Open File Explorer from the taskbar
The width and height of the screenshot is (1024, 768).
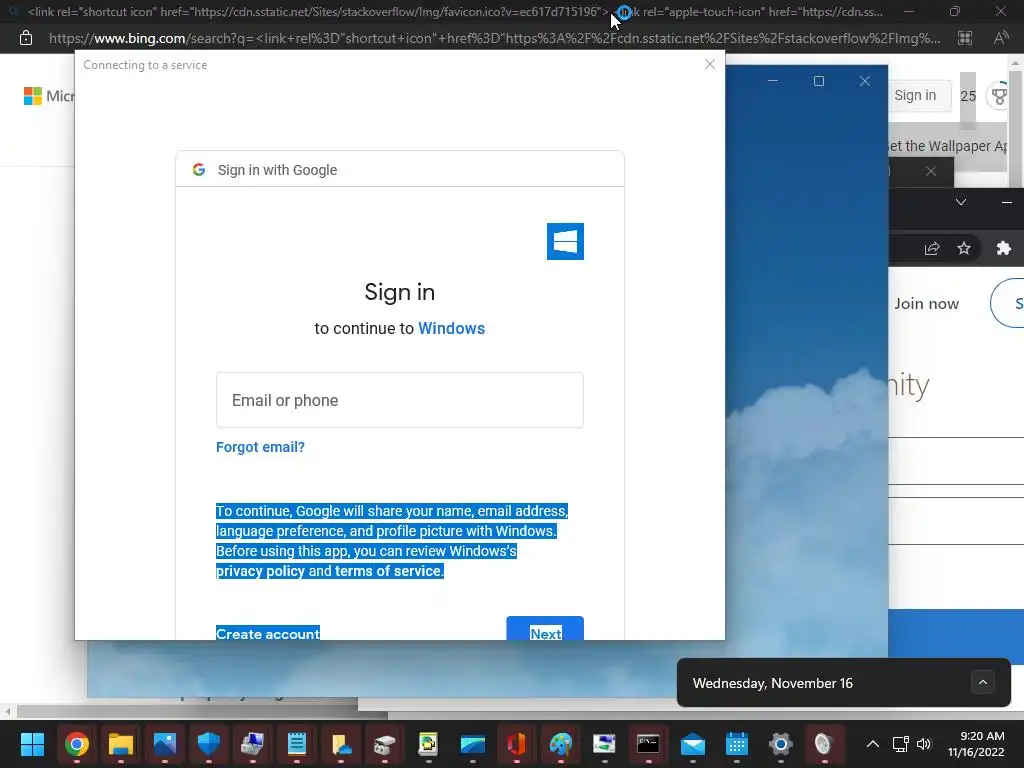pos(121,744)
